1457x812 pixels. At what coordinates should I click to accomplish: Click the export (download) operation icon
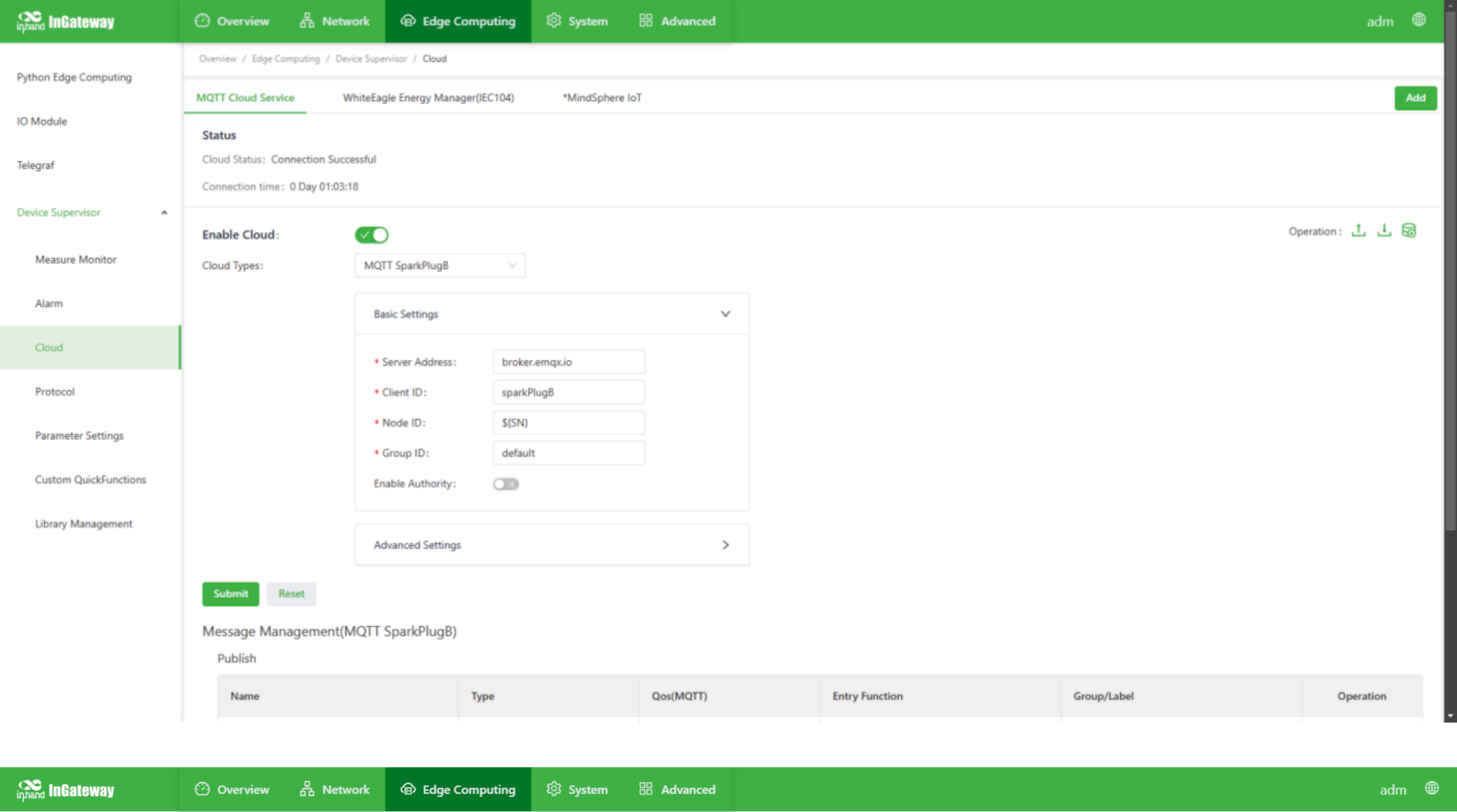1384,231
